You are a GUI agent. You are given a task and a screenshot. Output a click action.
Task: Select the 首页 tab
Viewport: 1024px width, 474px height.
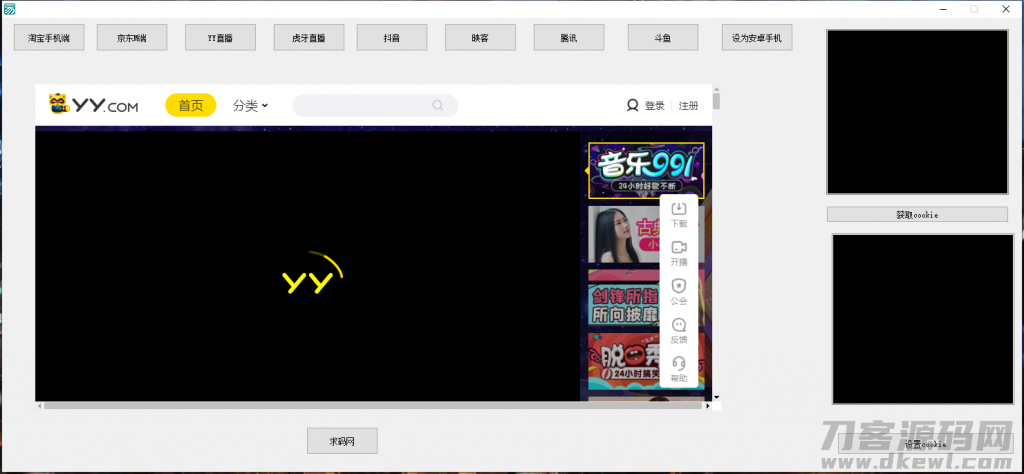coord(191,105)
